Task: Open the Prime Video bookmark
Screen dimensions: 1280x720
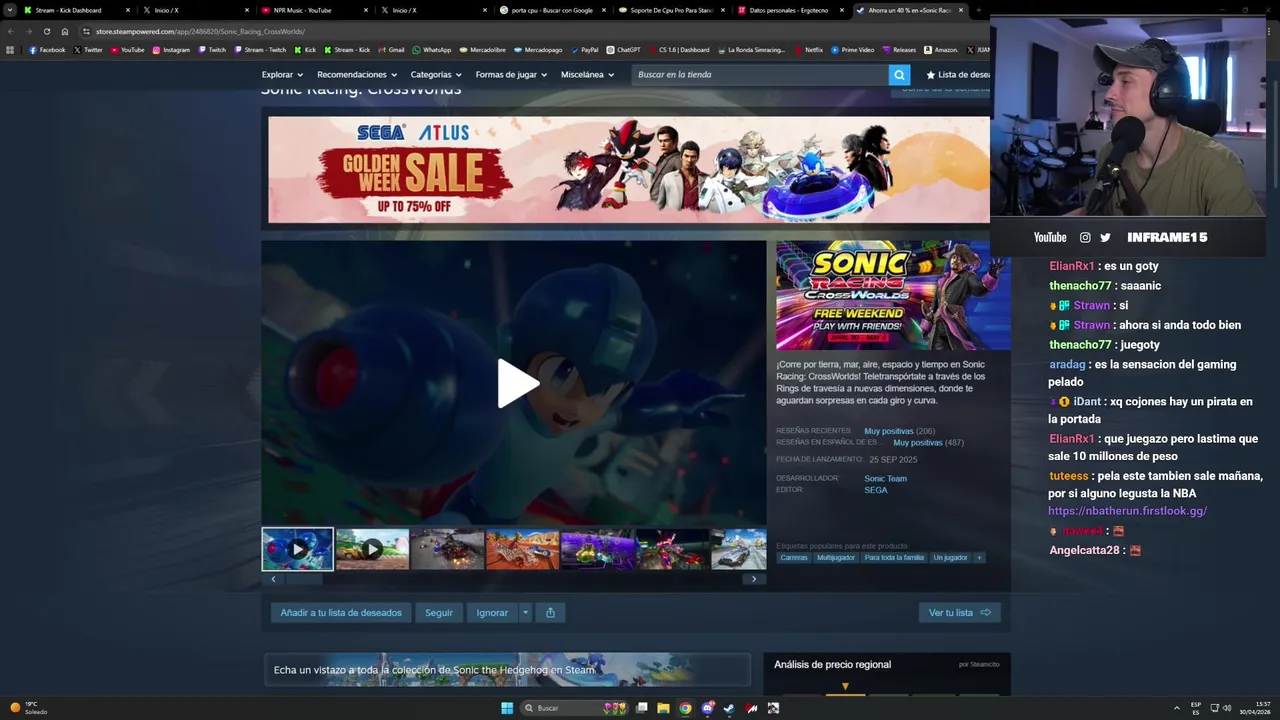Action: 853,49
